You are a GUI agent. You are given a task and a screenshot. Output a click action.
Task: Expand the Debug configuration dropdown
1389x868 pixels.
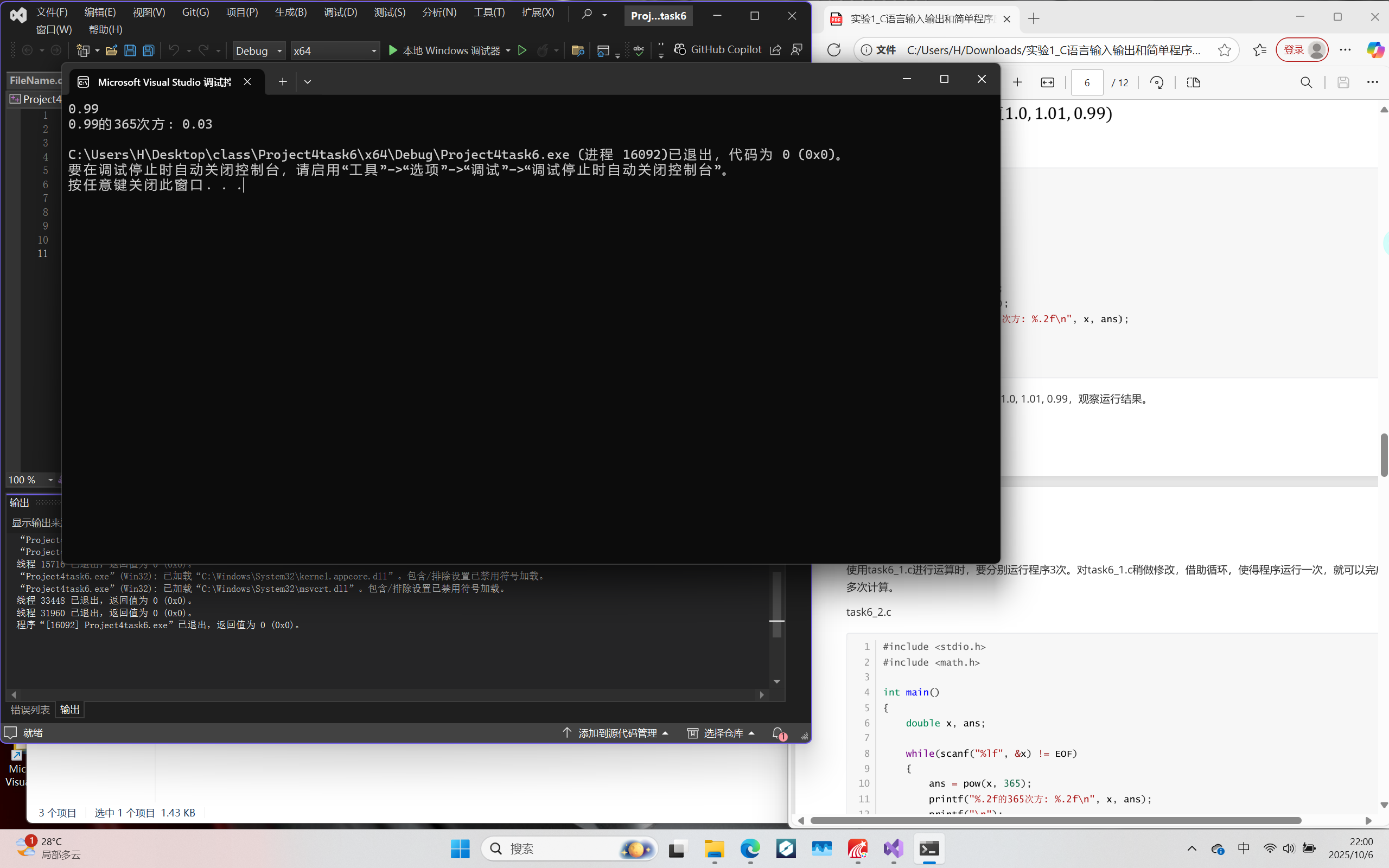[279, 51]
